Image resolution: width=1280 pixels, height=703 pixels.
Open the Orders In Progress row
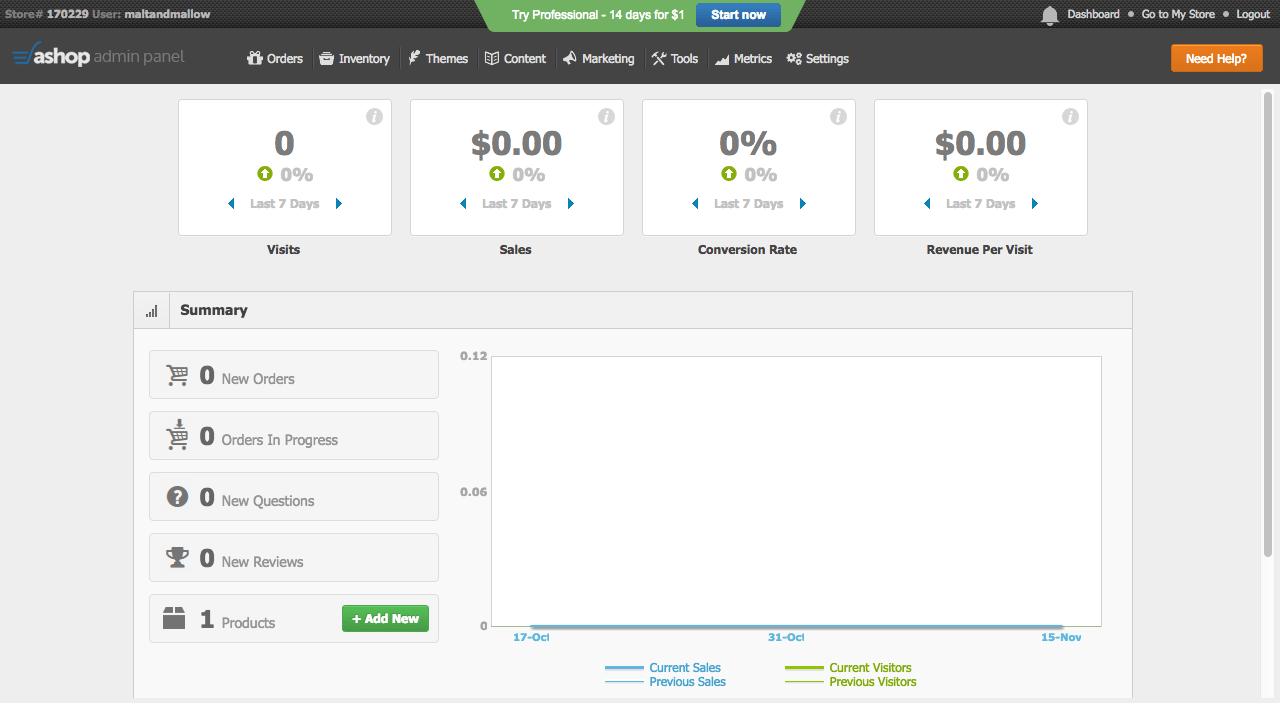(294, 436)
